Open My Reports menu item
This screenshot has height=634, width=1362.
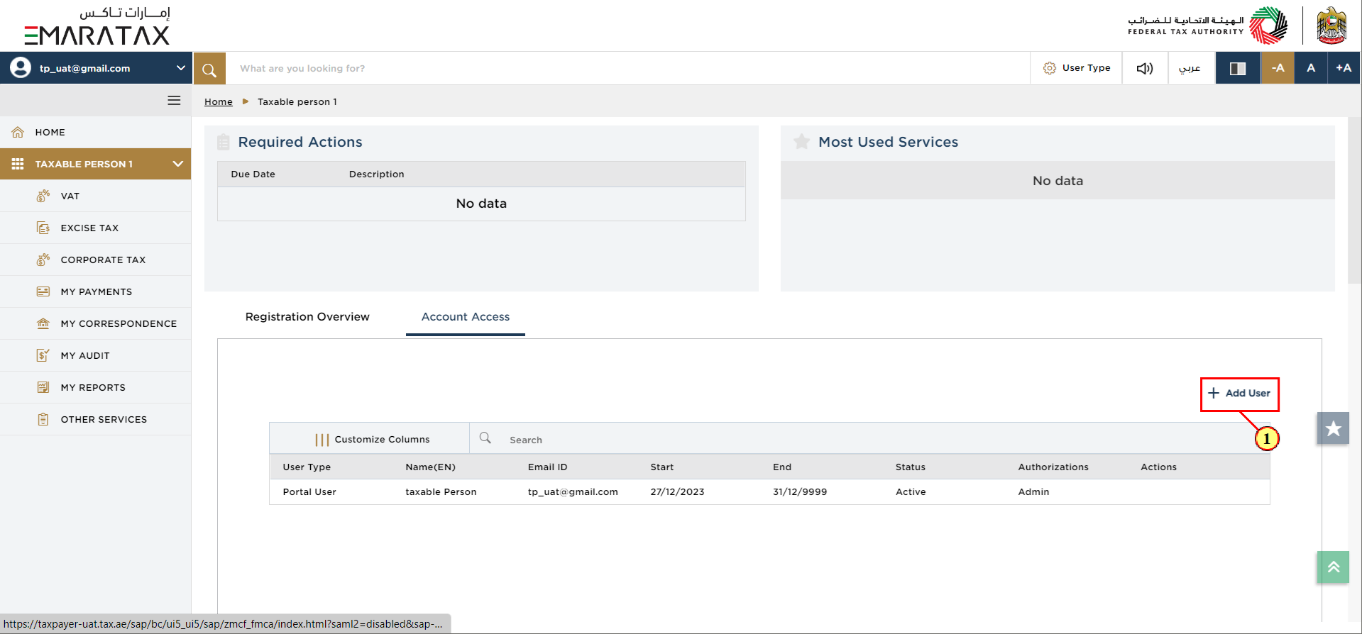click(95, 387)
